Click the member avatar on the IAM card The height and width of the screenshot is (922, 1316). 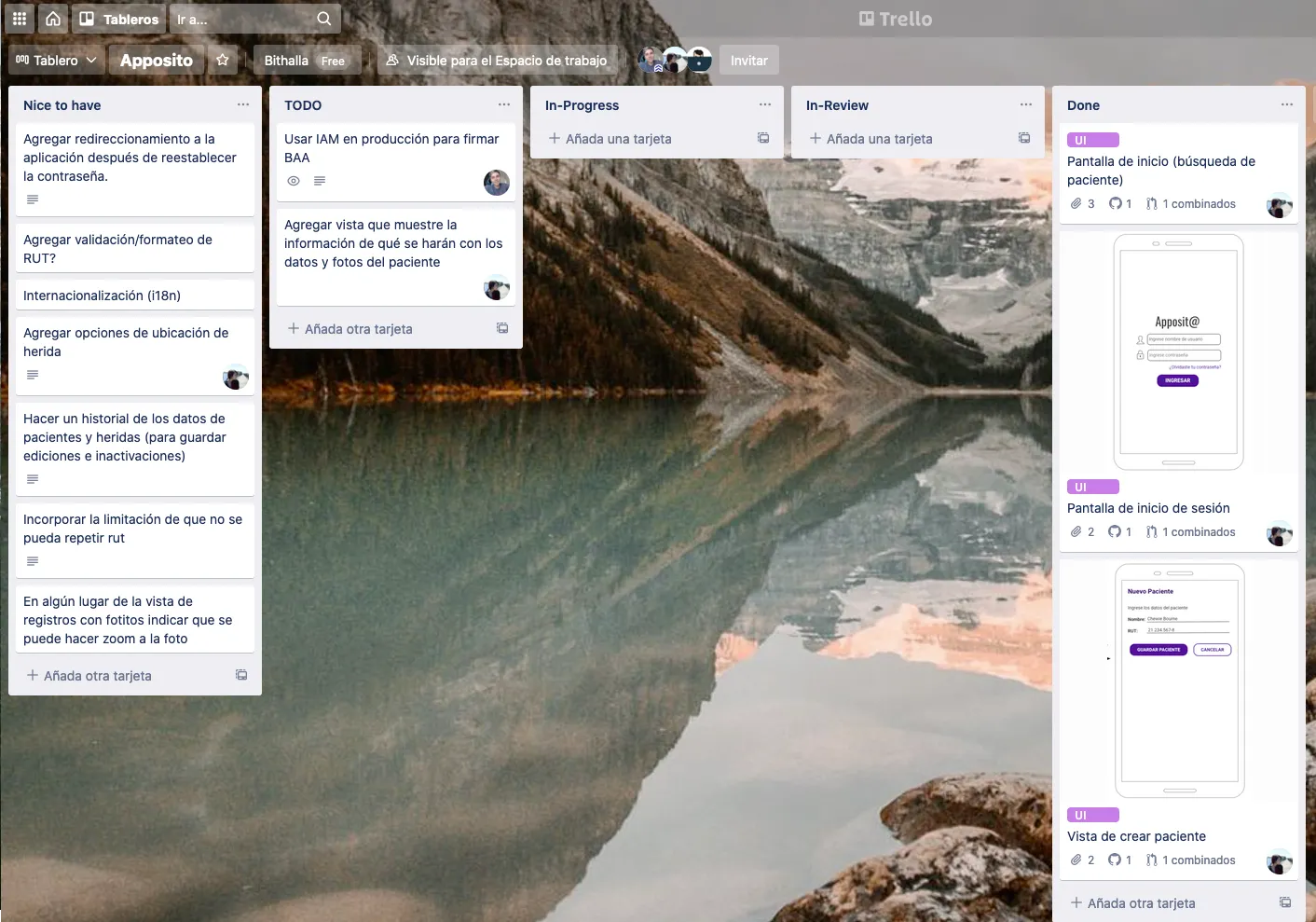[x=497, y=183]
